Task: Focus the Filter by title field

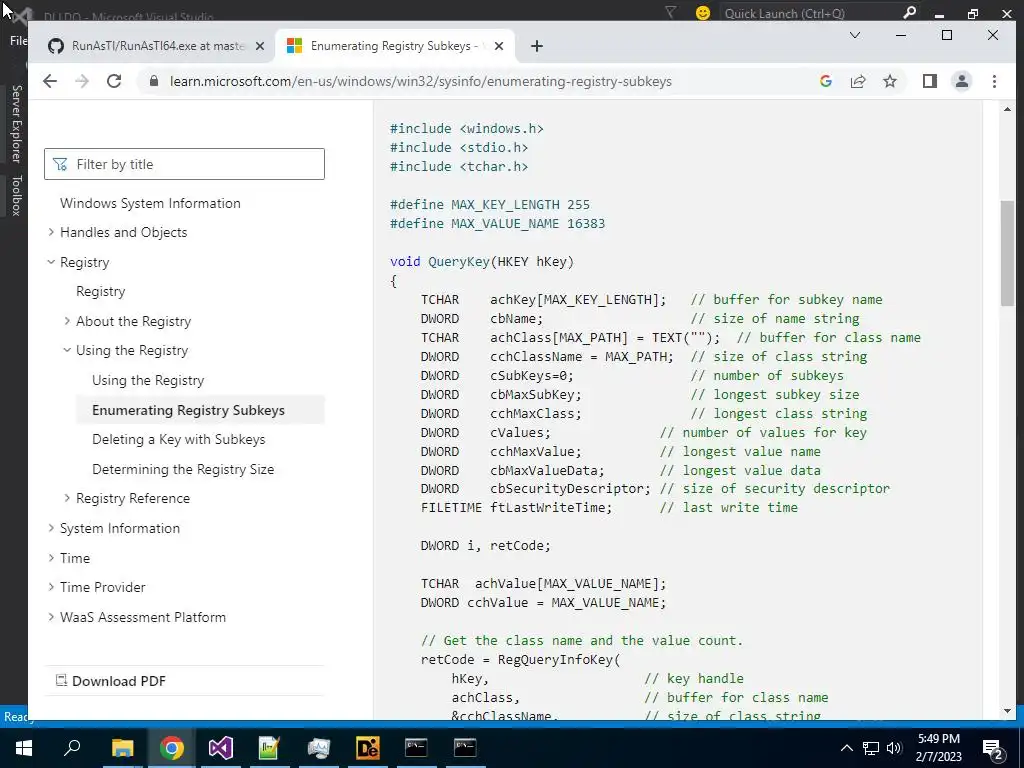Action: pos(184,164)
